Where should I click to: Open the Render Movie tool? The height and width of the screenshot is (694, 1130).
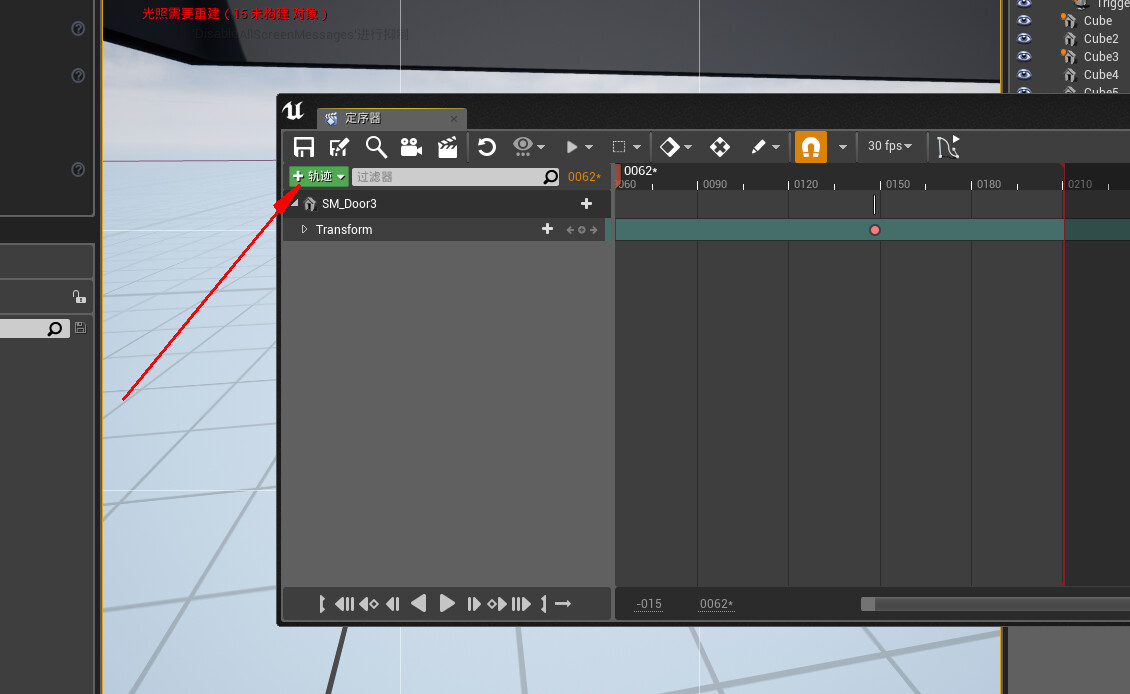point(447,146)
